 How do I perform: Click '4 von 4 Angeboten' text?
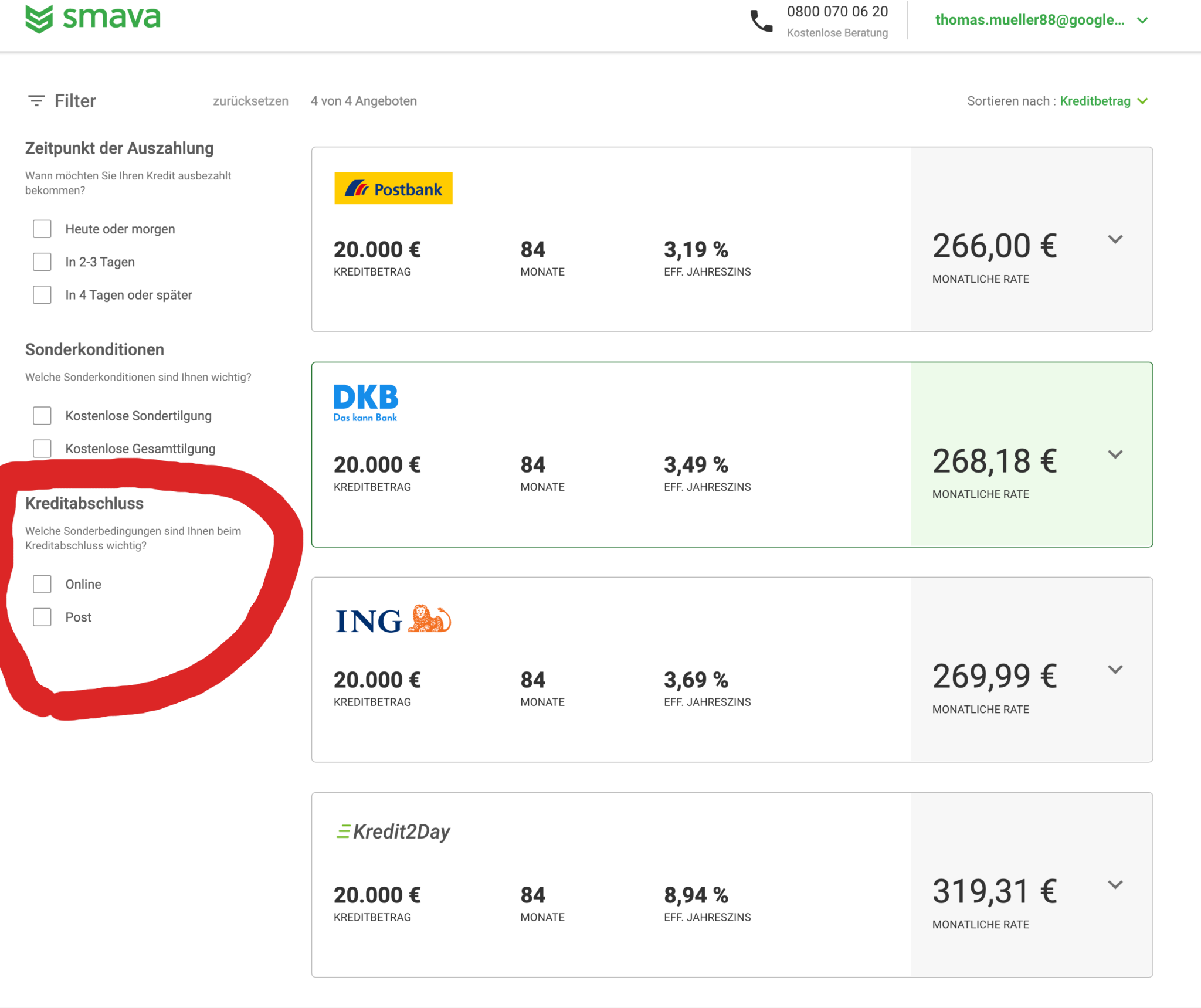pos(364,101)
